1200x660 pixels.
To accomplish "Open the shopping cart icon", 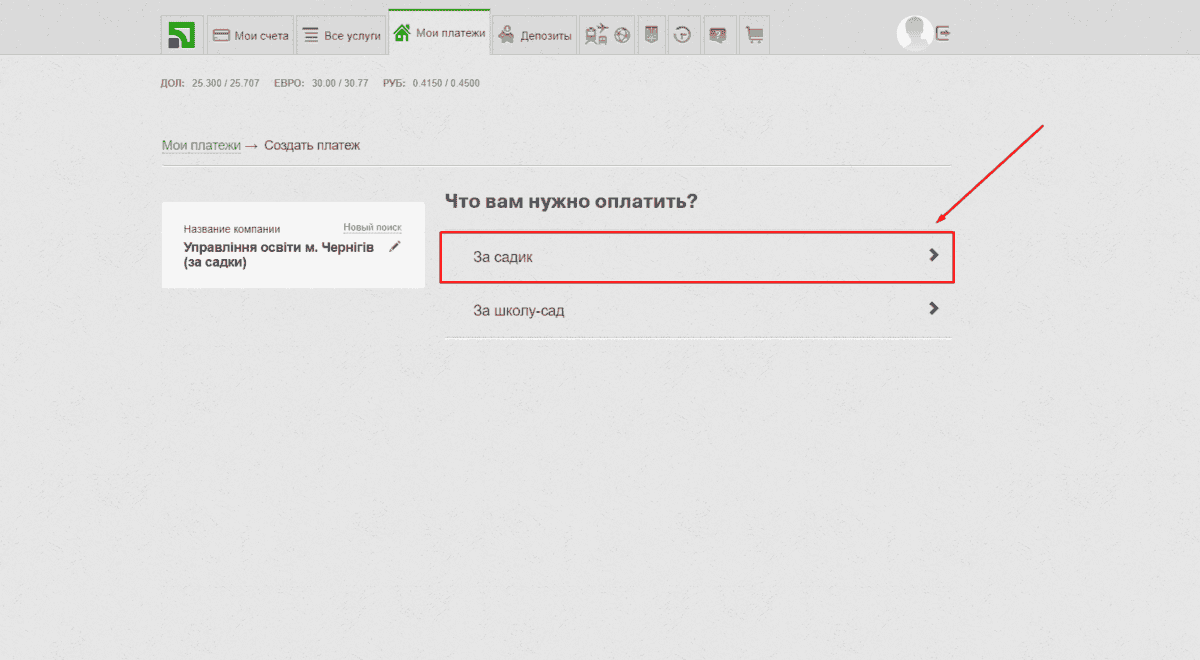I will (754, 35).
